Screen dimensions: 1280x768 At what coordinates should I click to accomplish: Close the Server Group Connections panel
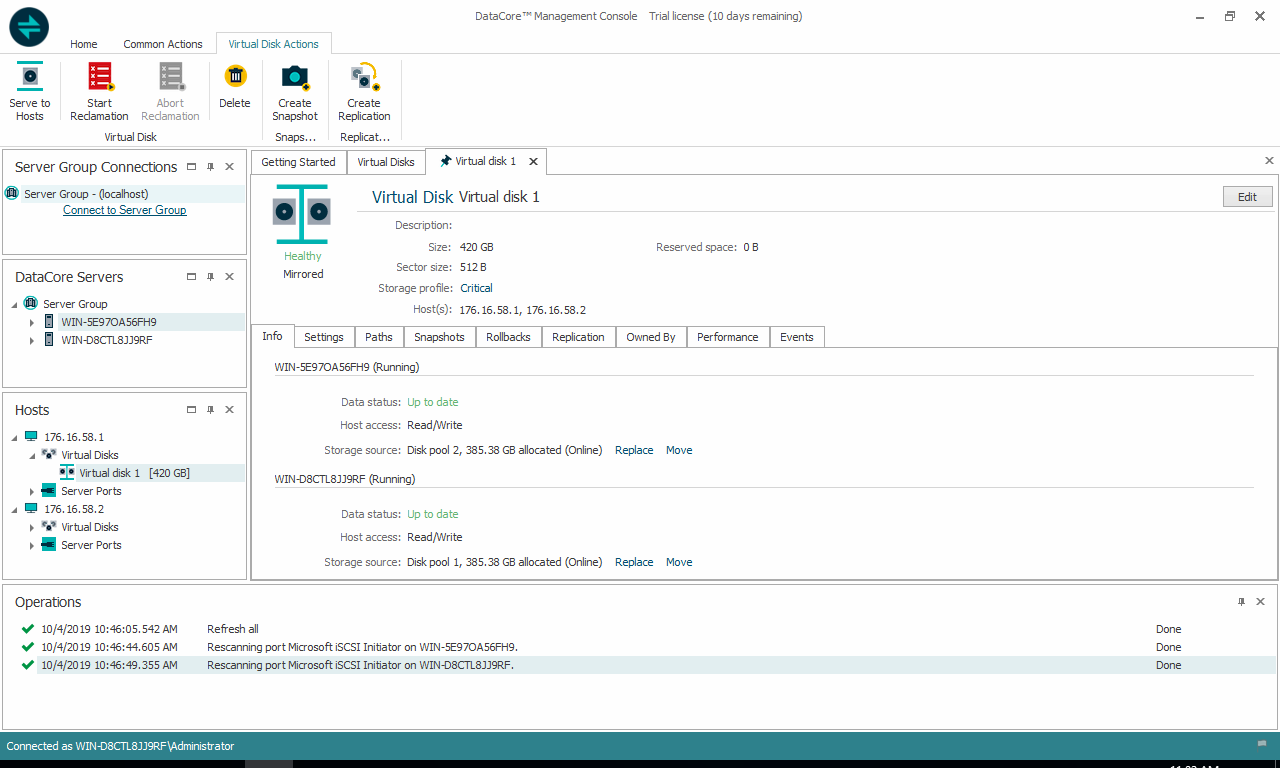[x=229, y=167]
